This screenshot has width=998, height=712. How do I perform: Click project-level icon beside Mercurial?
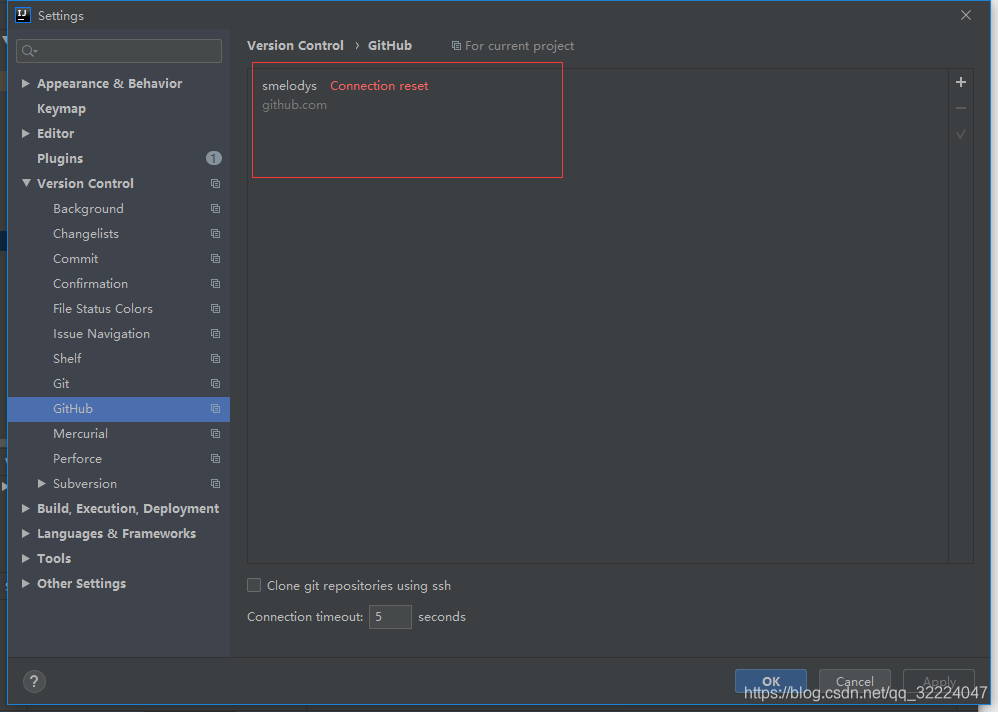point(215,433)
